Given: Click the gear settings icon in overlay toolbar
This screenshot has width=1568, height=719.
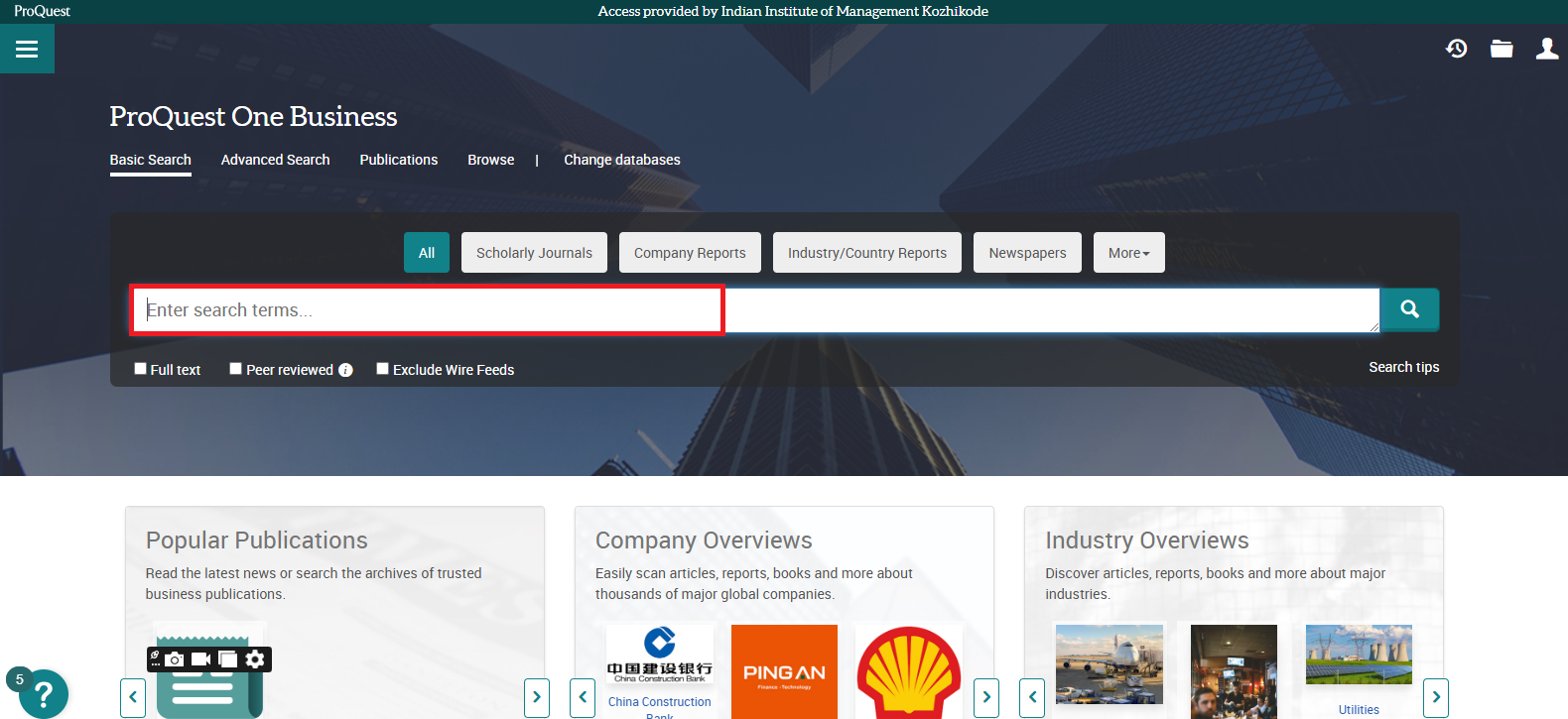Looking at the screenshot, I should click(255, 659).
